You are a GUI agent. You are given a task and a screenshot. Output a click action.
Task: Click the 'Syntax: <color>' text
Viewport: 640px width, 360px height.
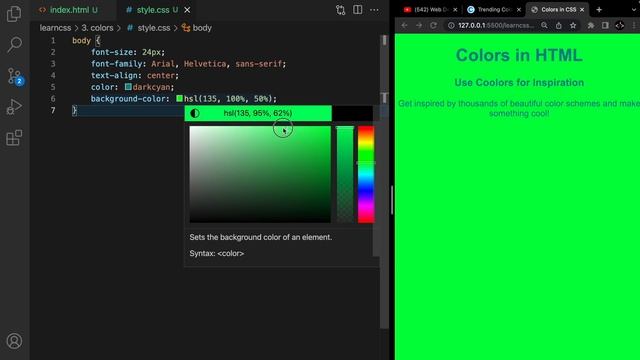point(216,253)
